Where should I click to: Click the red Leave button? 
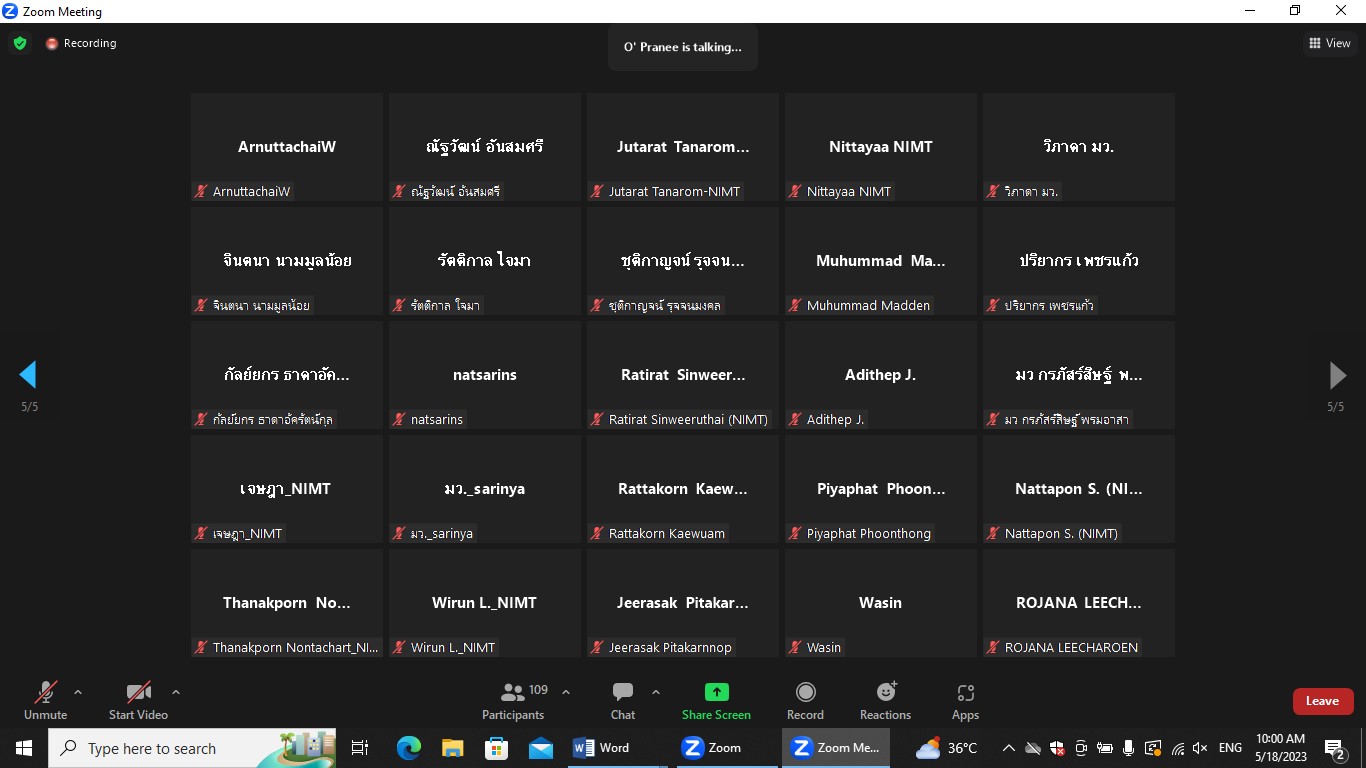(1322, 701)
